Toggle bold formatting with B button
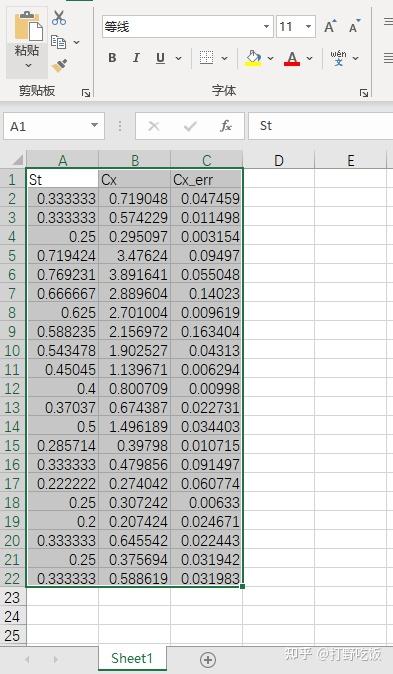Screen dimensions: 393x674 tap(112, 58)
